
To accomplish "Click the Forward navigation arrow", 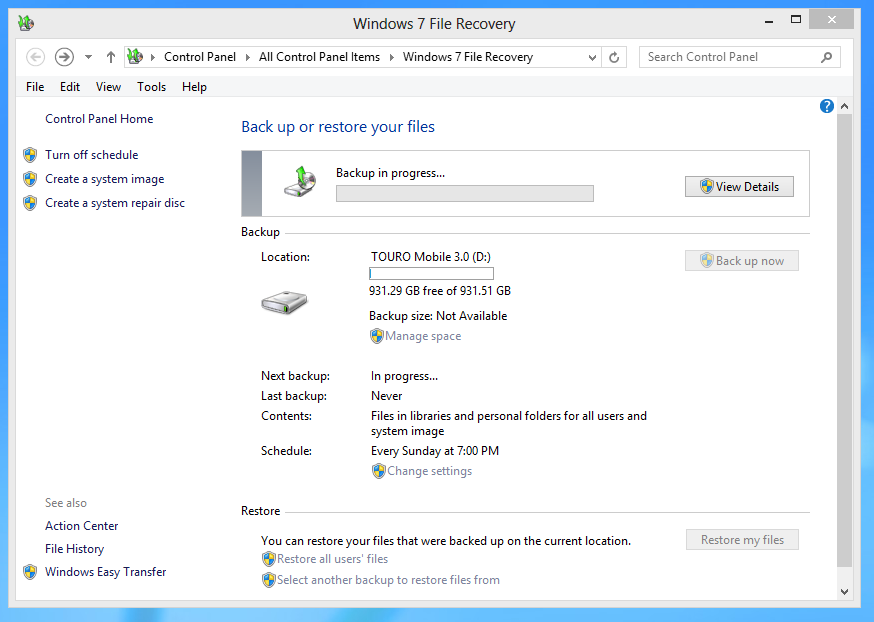I will 64,57.
